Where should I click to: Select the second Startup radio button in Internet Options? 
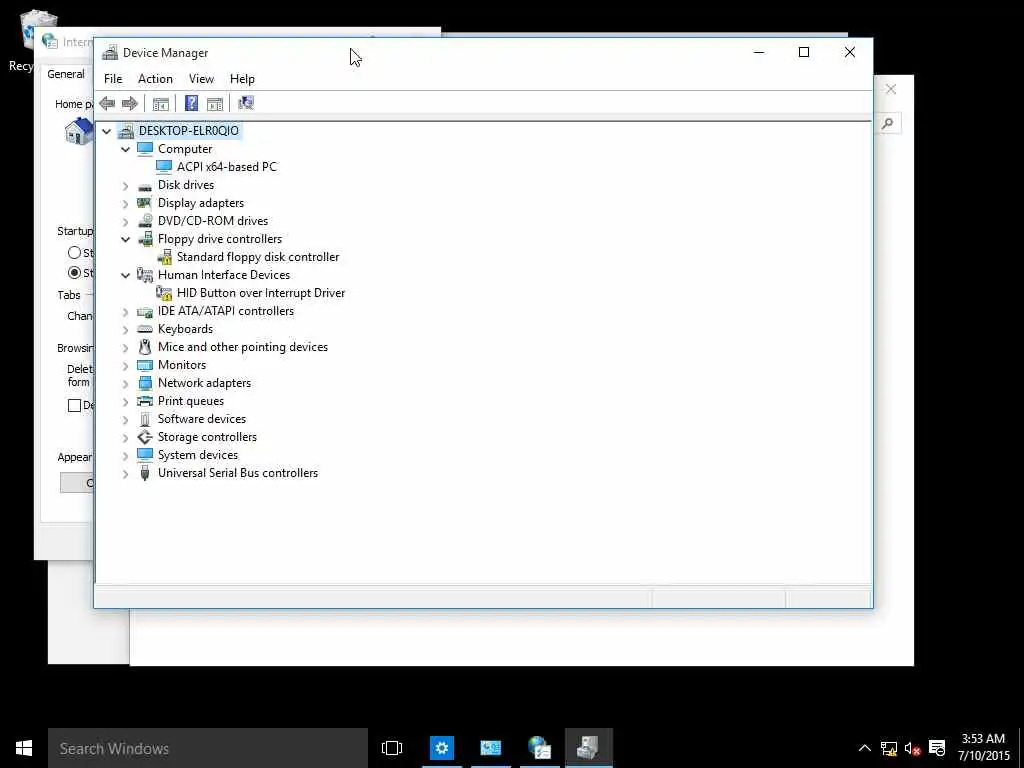point(74,272)
